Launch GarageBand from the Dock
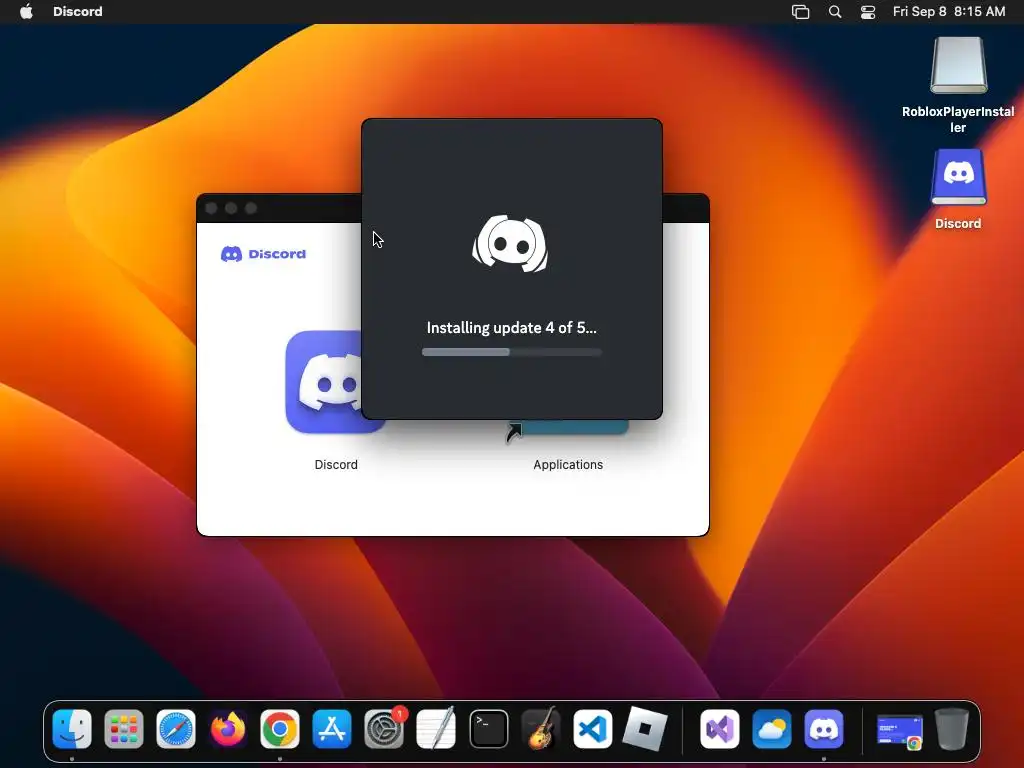The height and width of the screenshot is (768, 1024). tap(541, 729)
